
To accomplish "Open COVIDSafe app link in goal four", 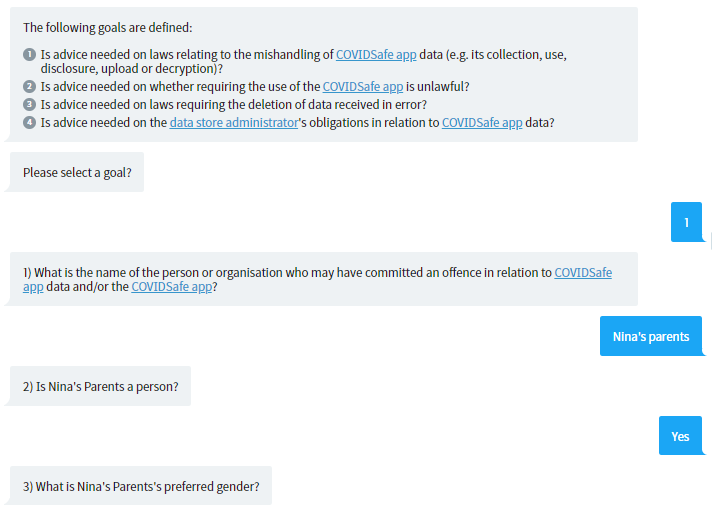I will [482, 123].
